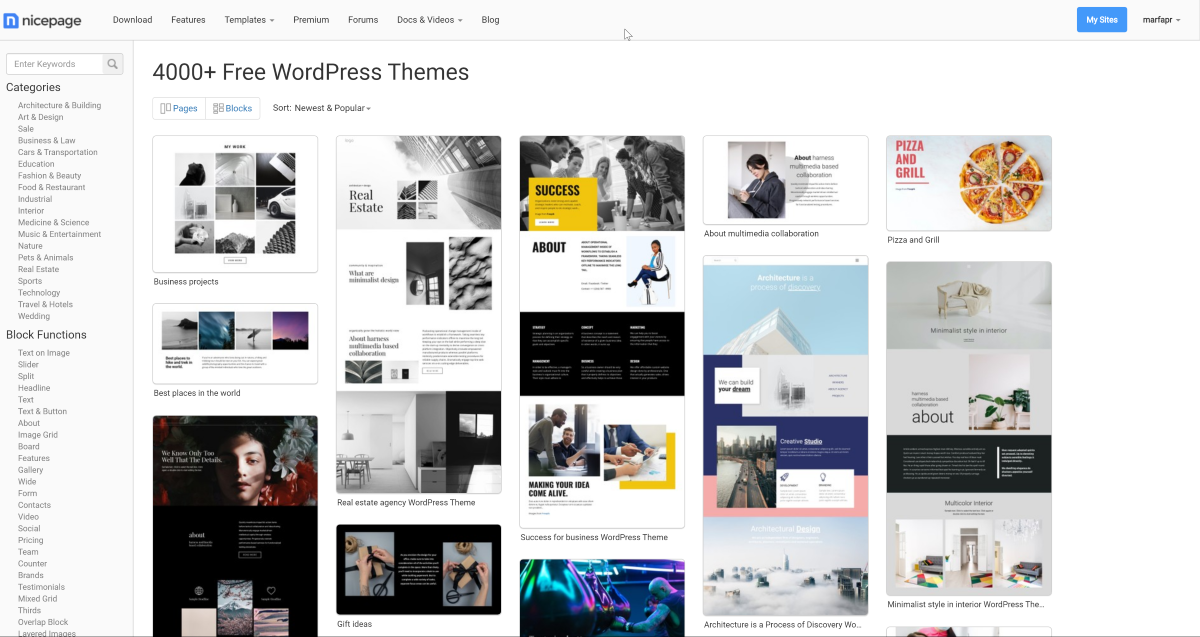This screenshot has width=1200, height=637.
Task: Click the My Sites button
Action: point(1102,20)
